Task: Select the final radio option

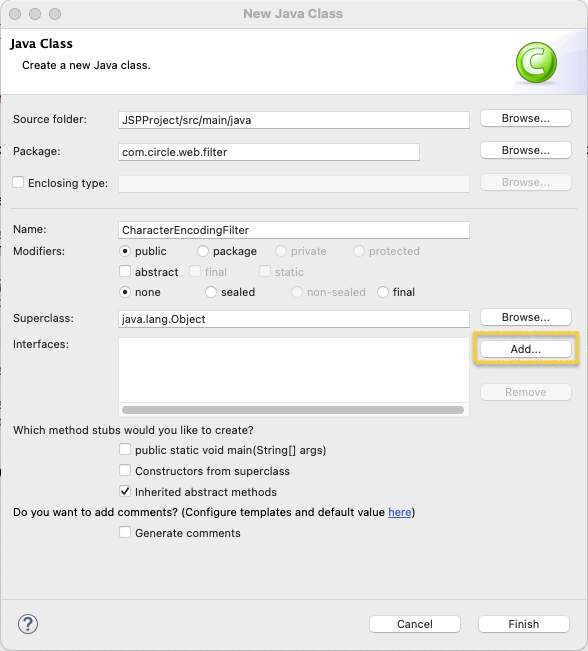Action: 382,292
